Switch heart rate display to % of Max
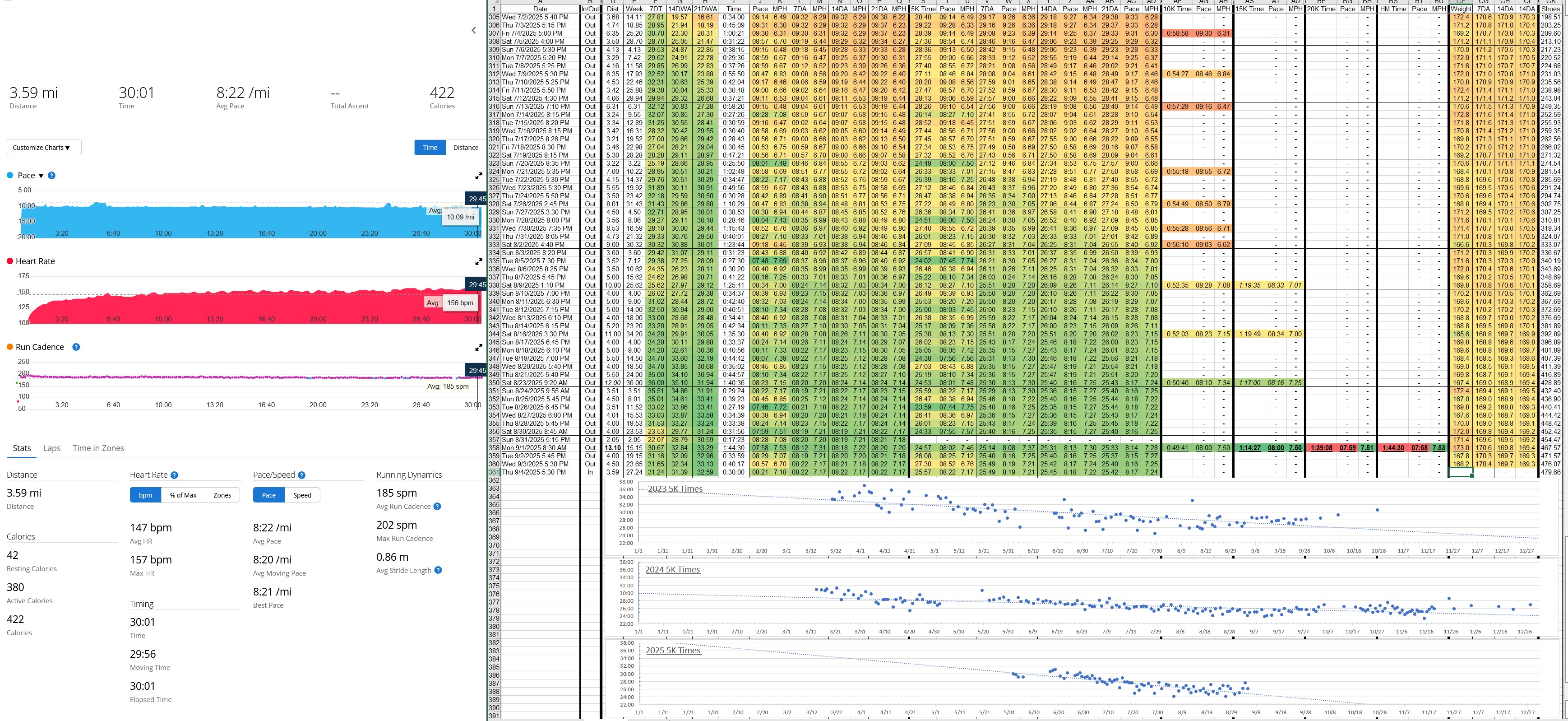This screenshot has width=1568, height=721. [183, 495]
